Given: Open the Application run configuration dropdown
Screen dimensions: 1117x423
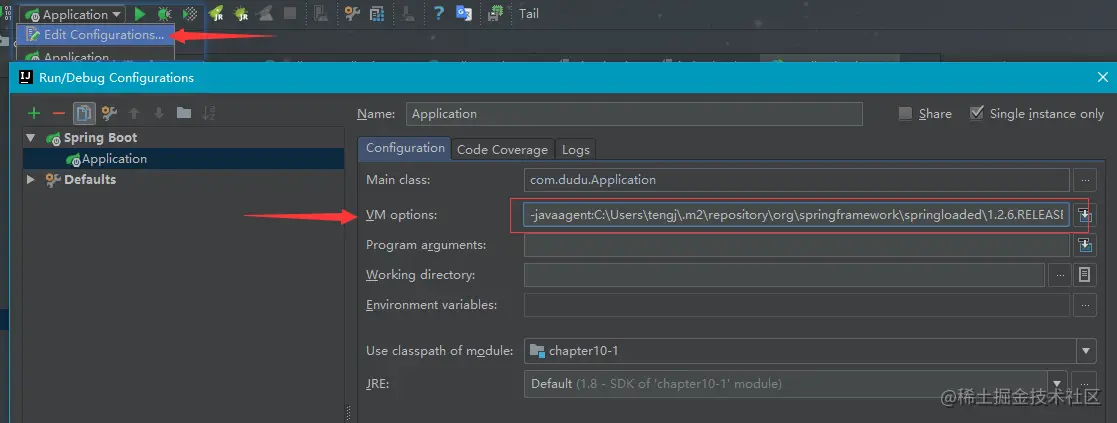Looking at the screenshot, I should pyautogui.click(x=72, y=14).
